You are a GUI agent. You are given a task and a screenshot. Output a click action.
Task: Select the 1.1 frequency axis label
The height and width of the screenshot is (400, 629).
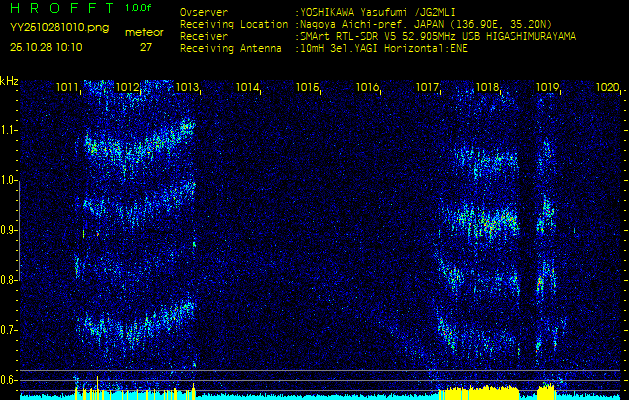(x=9, y=130)
